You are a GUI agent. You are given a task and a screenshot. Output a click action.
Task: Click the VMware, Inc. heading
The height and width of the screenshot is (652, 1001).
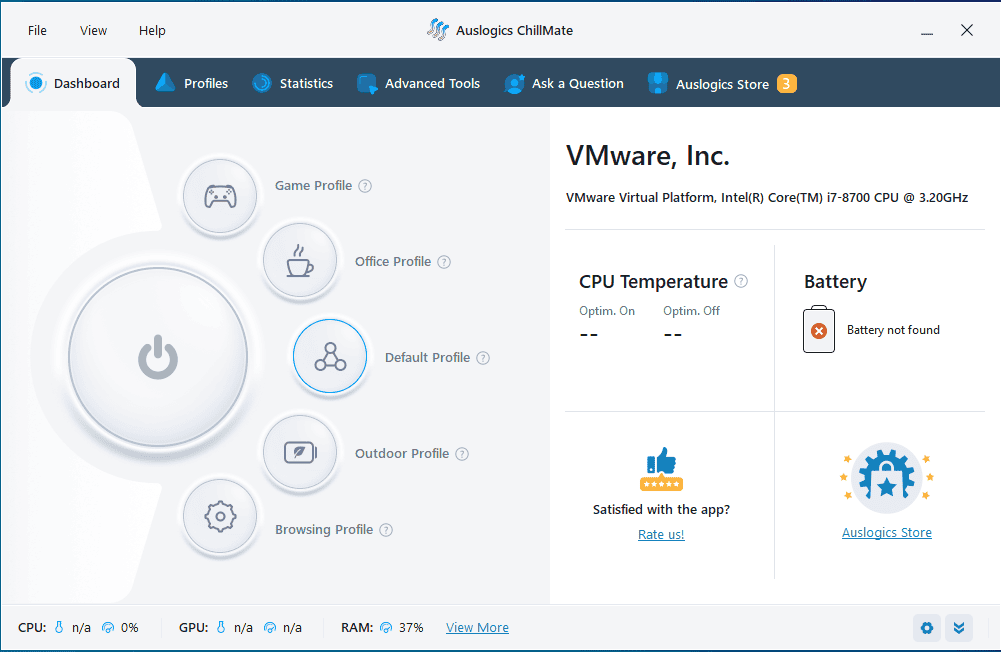pos(647,156)
